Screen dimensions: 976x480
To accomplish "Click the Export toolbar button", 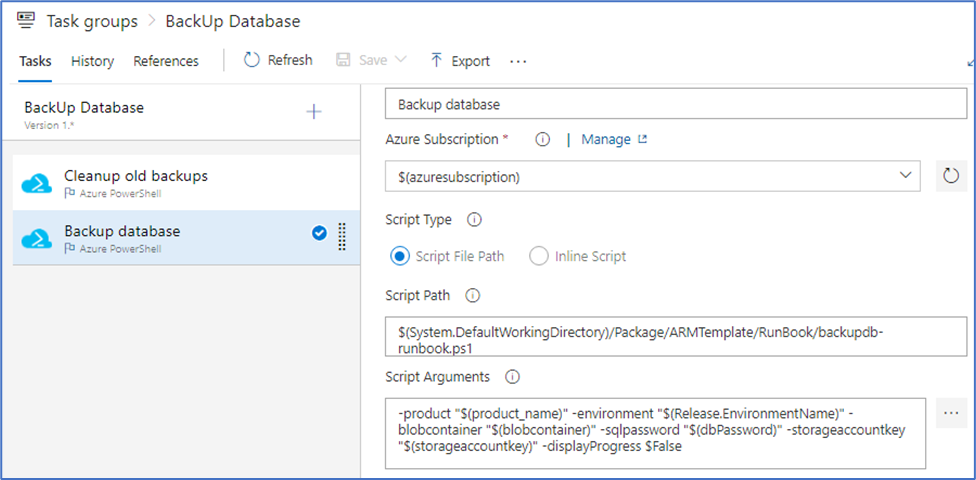I will [460, 61].
